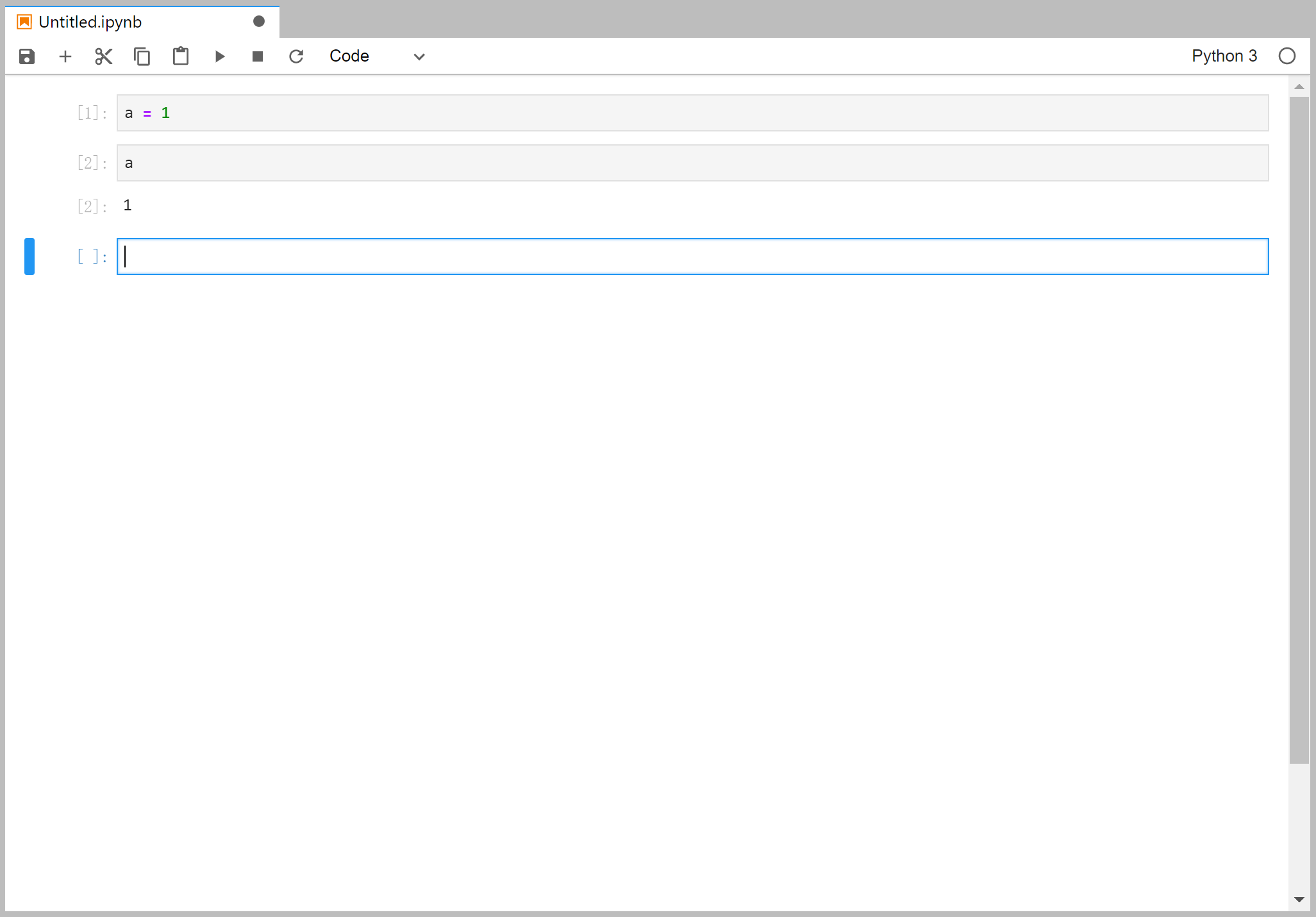Image resolution: width=1316 pixels, height=917 pixels.
Task: Insert a new cell with the plus icon
Action: tap(65, 56)
